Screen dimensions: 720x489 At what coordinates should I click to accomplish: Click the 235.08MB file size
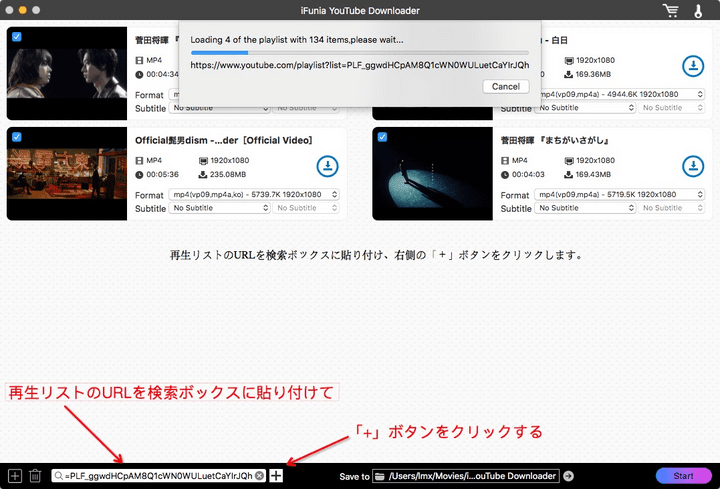(x=228, y=174)
